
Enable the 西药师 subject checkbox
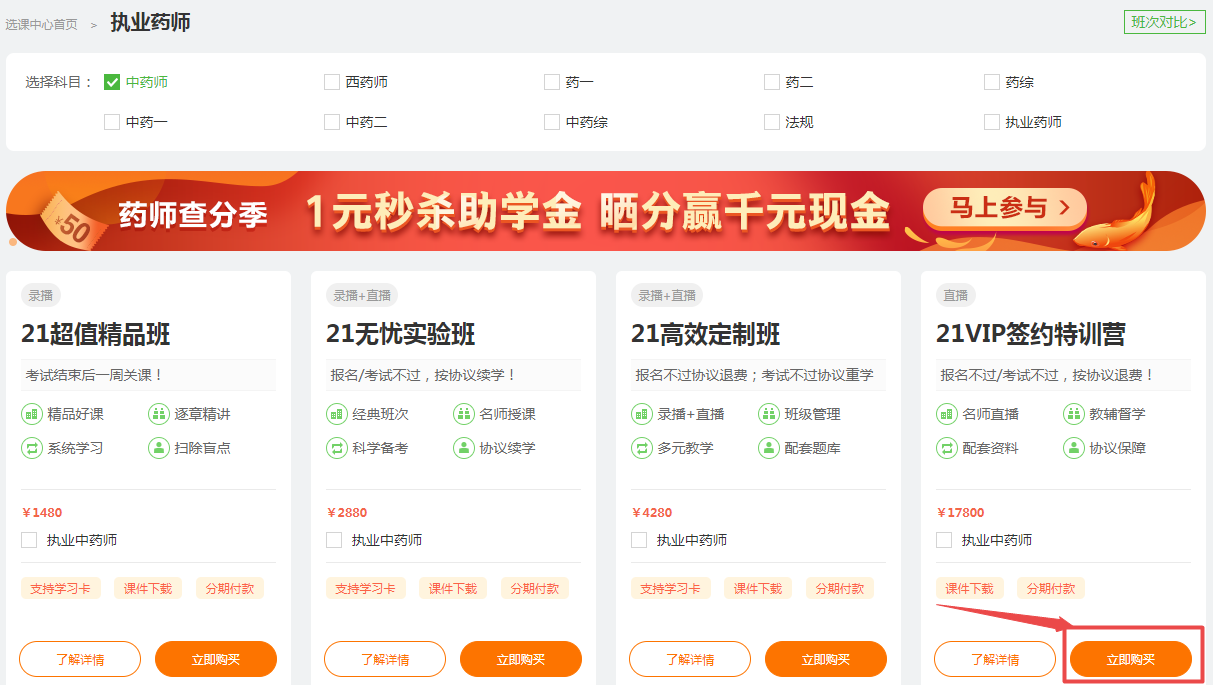(x=332, y=82)
